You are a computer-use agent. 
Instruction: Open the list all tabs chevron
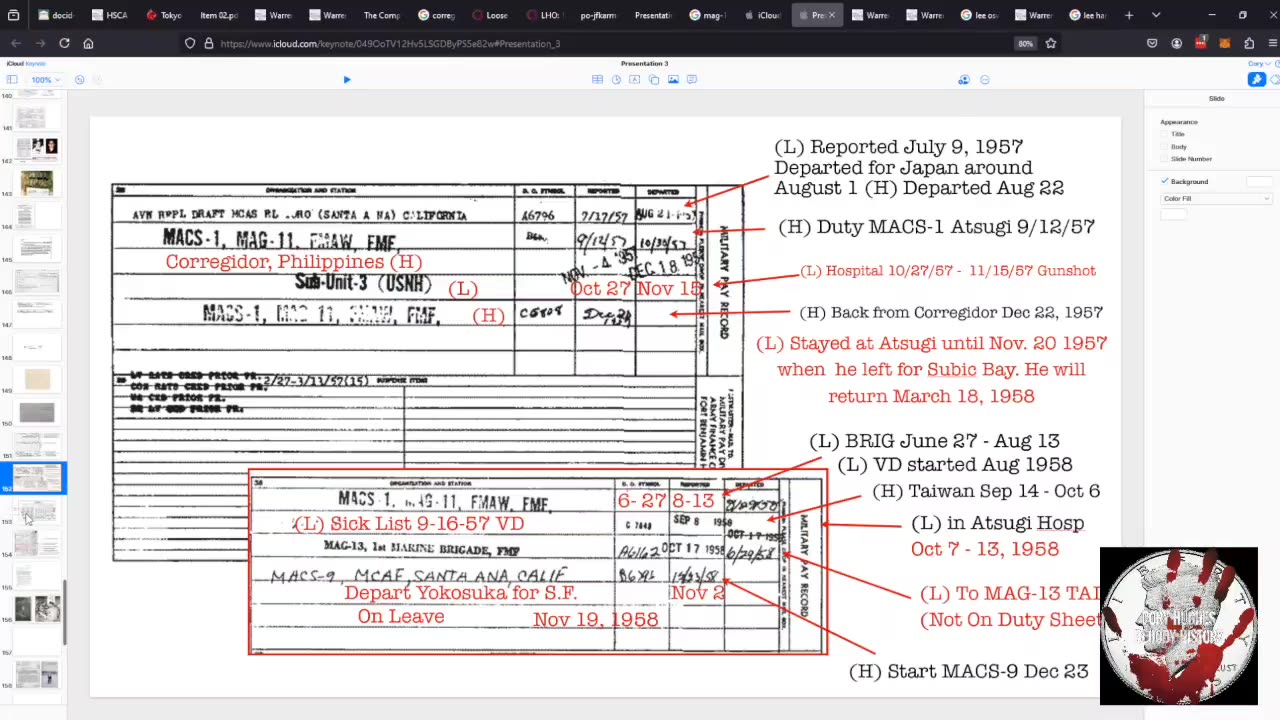pyautogui.click(x=1156, y=15)
